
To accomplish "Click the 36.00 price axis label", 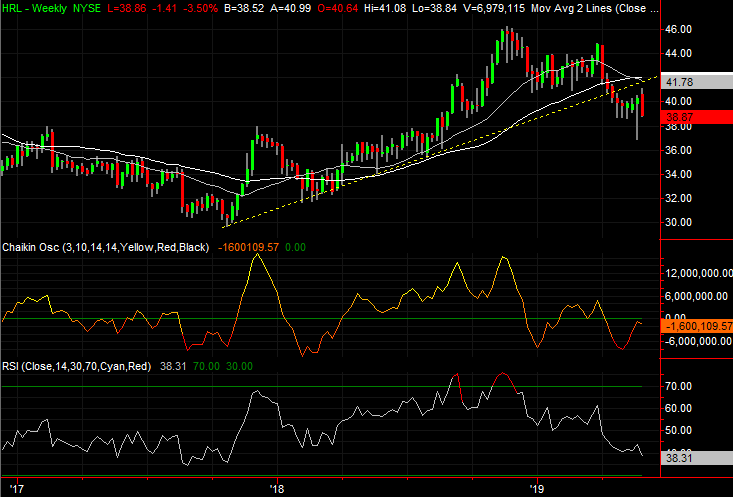I will coord(679,150).
